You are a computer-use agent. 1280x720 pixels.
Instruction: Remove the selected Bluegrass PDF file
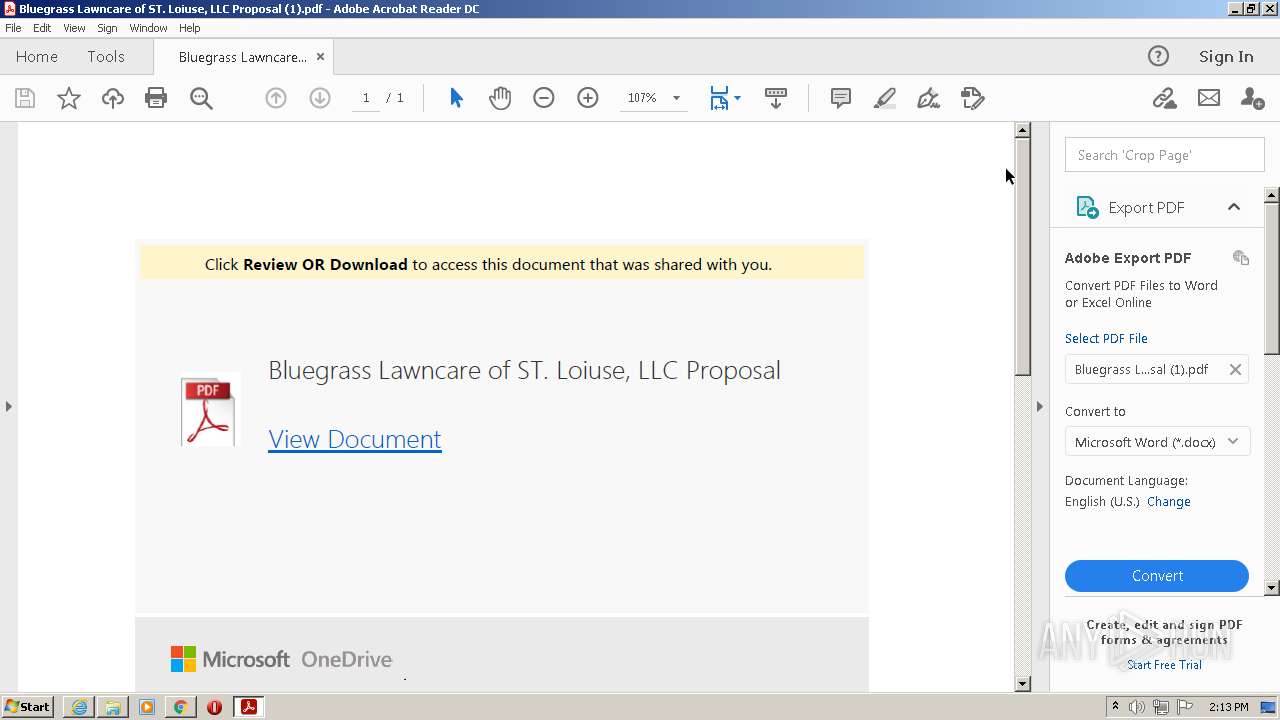click(1235, 369)
